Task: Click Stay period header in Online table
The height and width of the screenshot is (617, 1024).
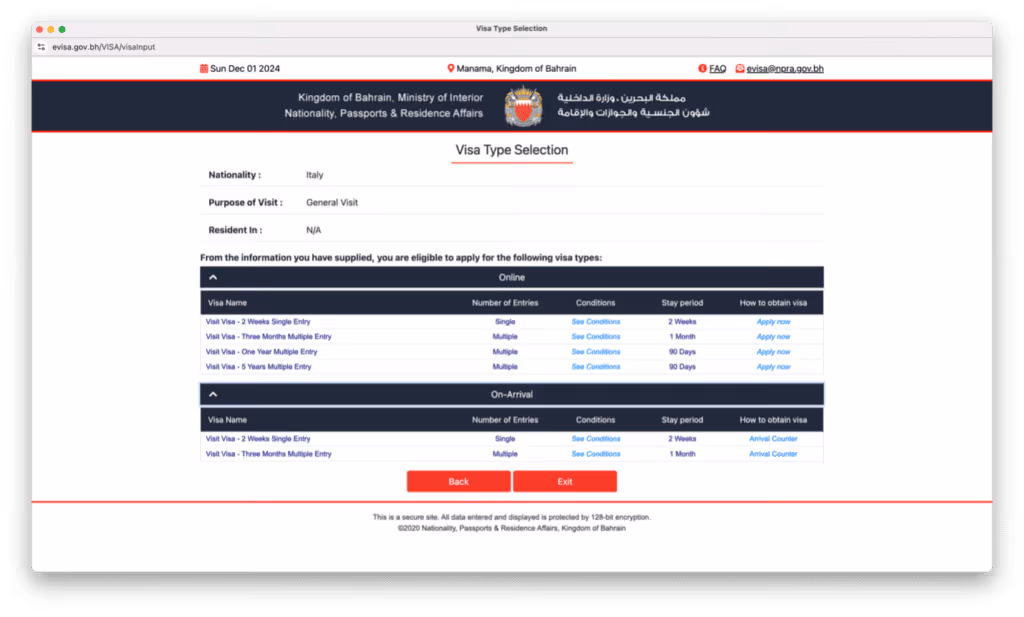Action: coord(682,303)
